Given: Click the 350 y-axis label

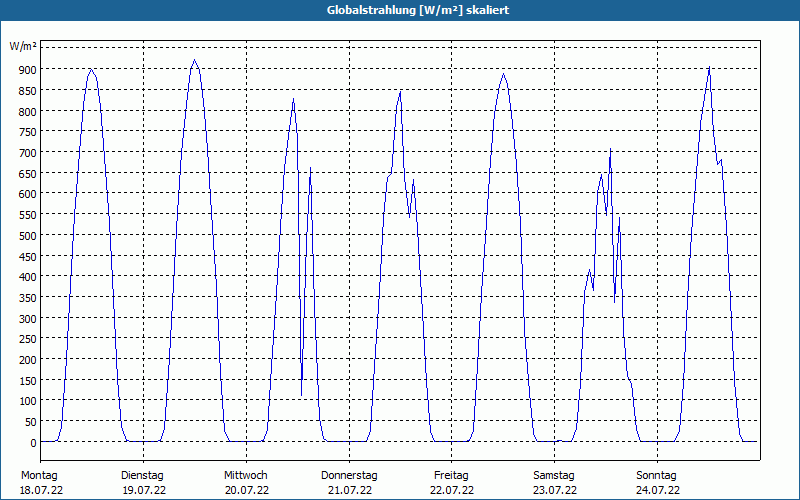Looking at the screenshot, I should point(28,298).
